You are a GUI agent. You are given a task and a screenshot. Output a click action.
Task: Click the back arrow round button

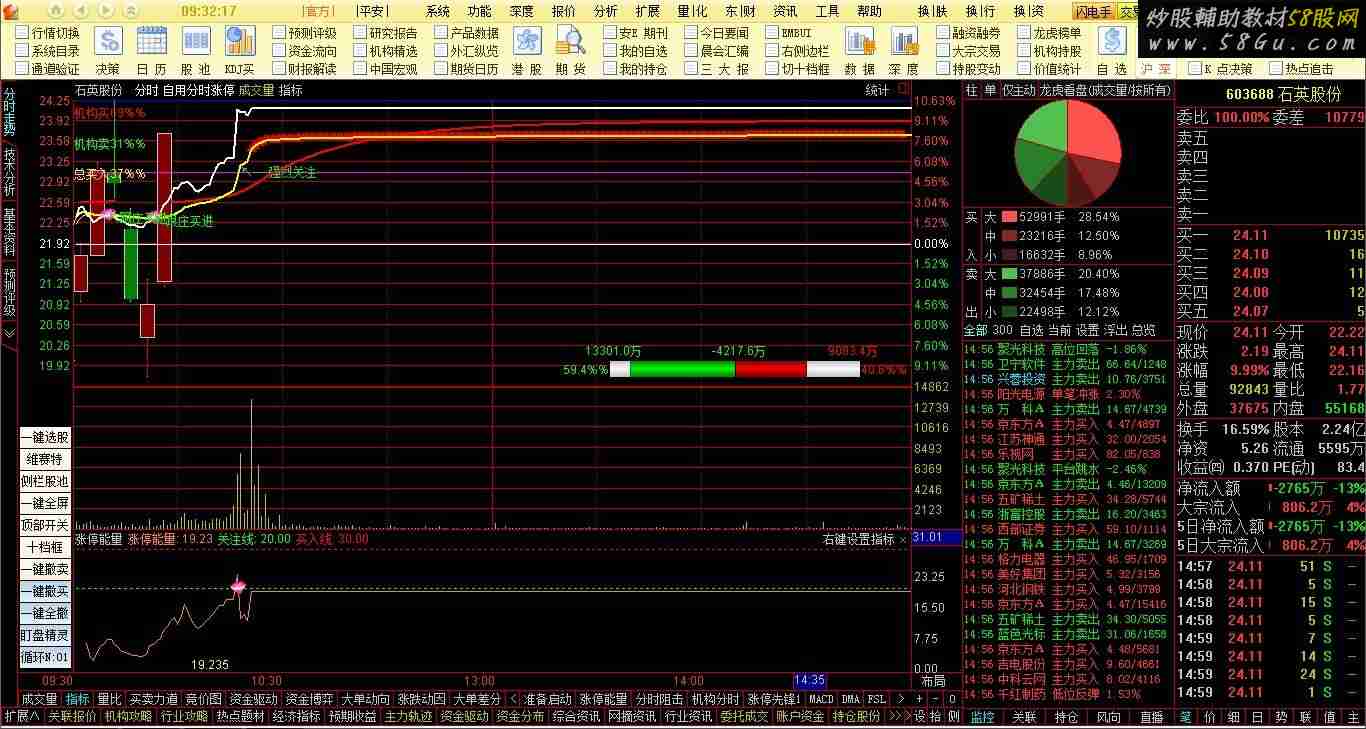coord(81,11)
